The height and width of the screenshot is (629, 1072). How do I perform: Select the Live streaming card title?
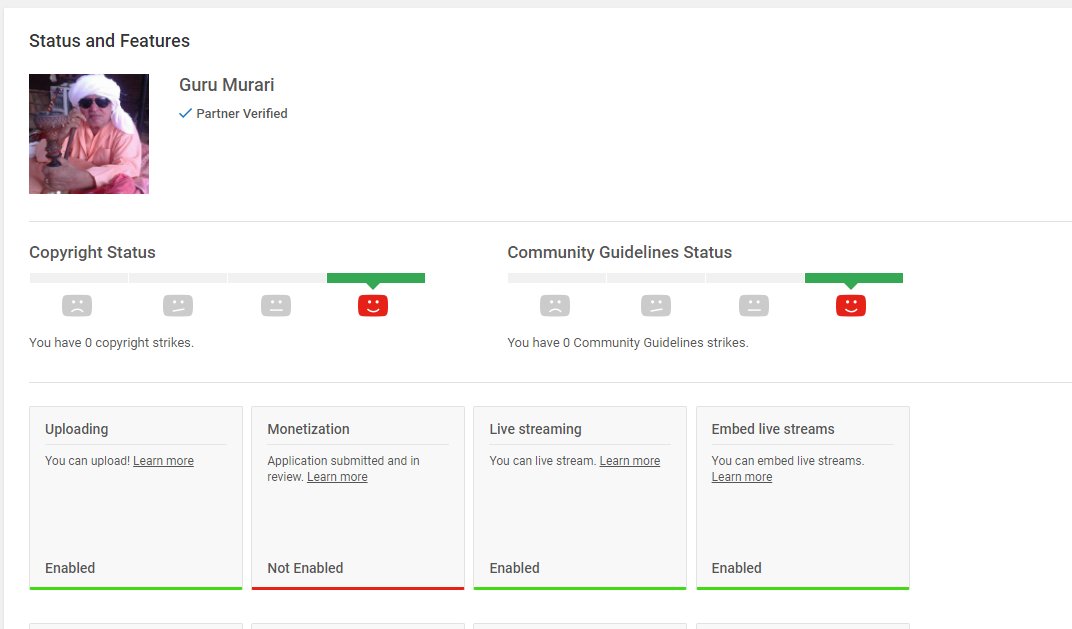pyautogui.click(x=535, y=429)
